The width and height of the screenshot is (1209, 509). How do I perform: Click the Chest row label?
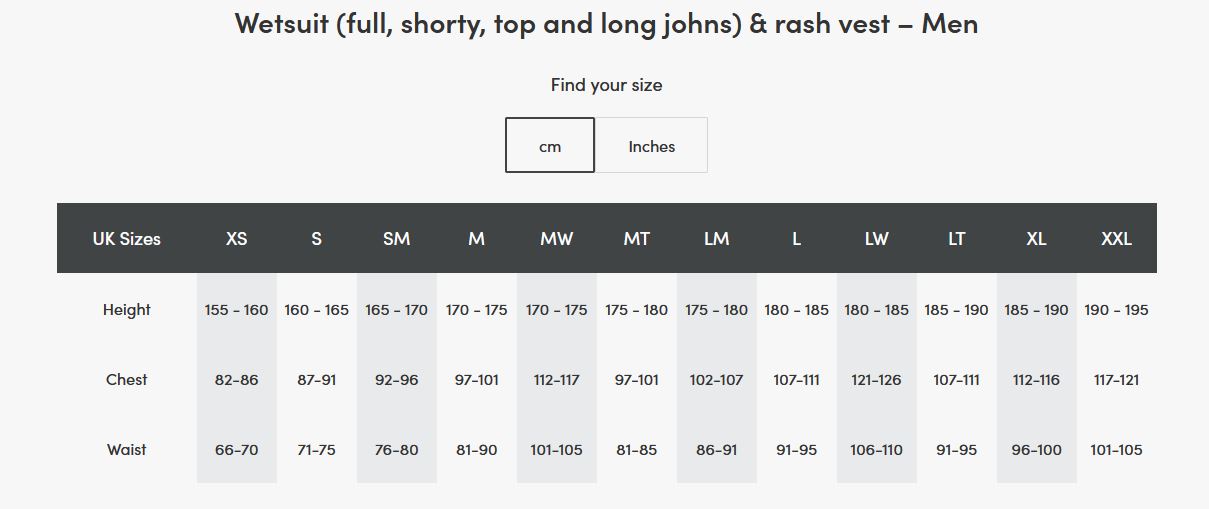point(126,380)
